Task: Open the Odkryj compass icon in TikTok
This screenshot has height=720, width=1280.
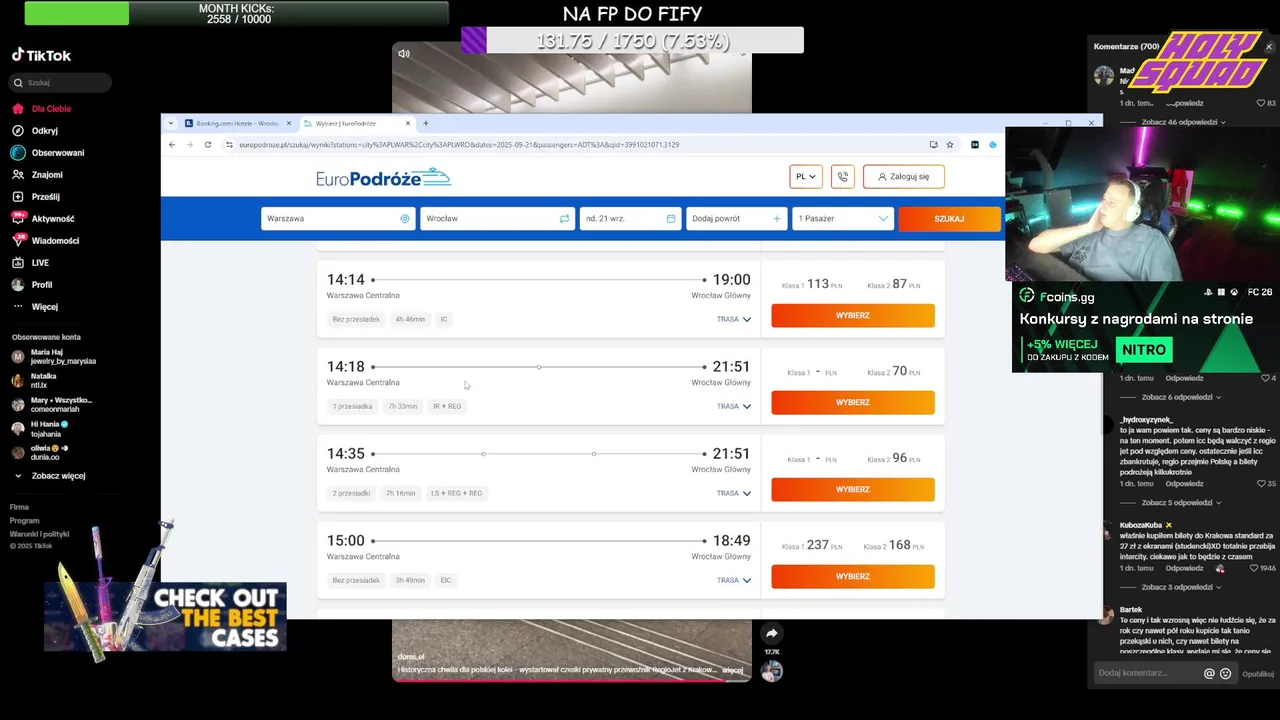Action: (x=18, y=131)
